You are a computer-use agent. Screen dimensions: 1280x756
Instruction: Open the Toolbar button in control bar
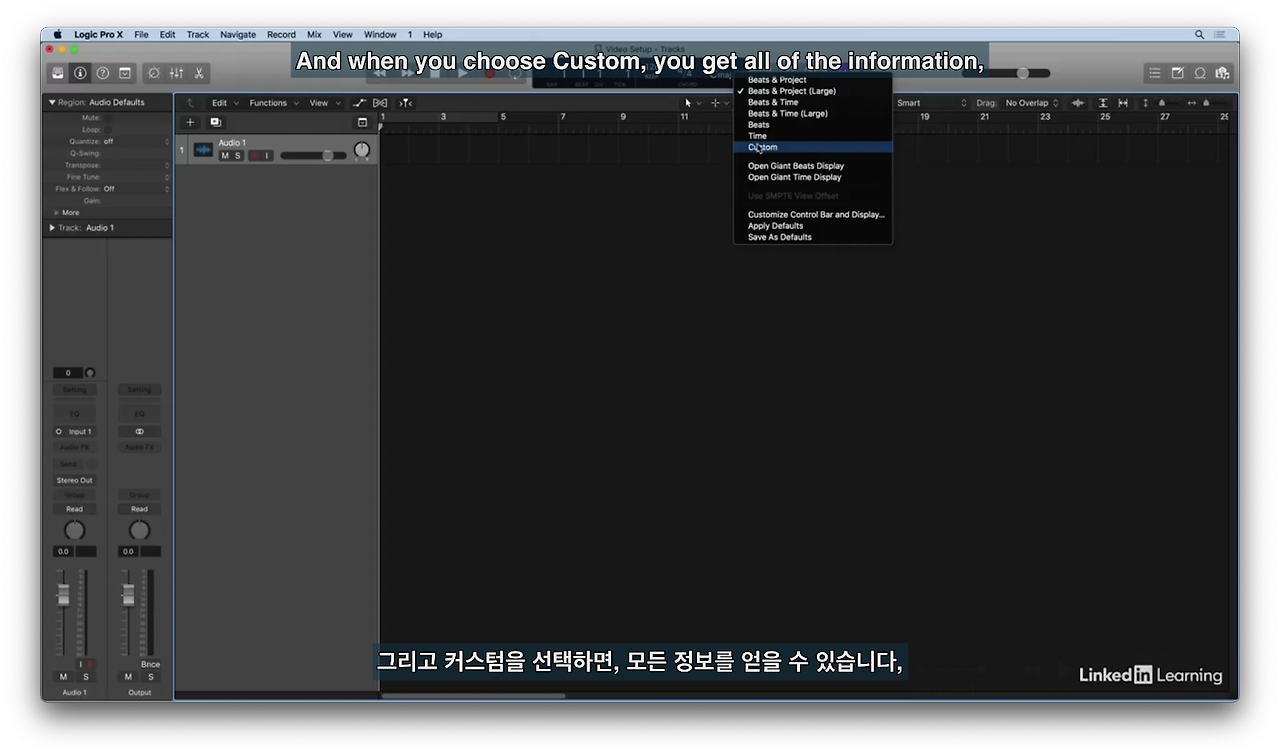coord(125,73)
